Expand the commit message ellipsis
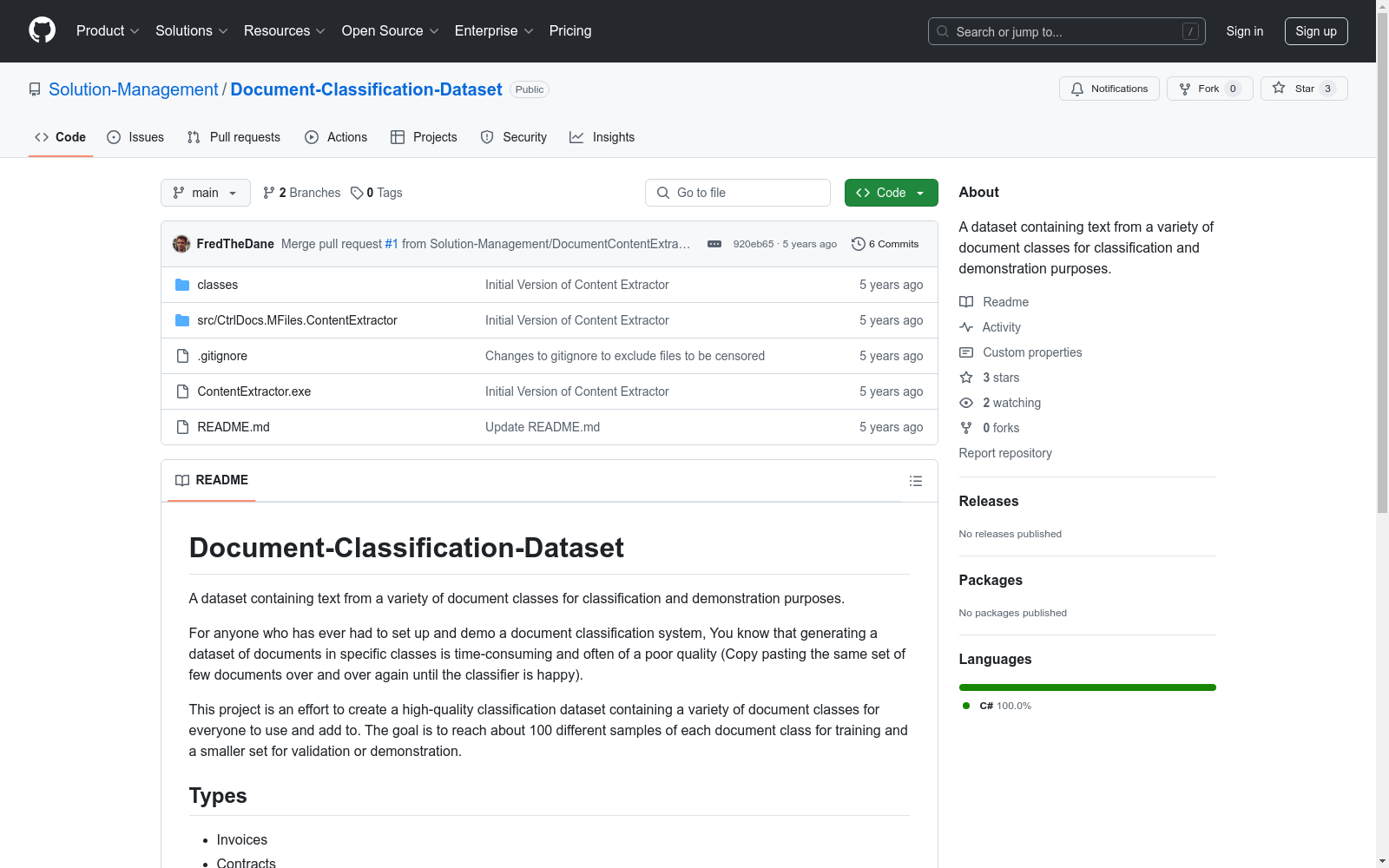The height and width of the screenshot is (868, 1389). click(714, 244)
